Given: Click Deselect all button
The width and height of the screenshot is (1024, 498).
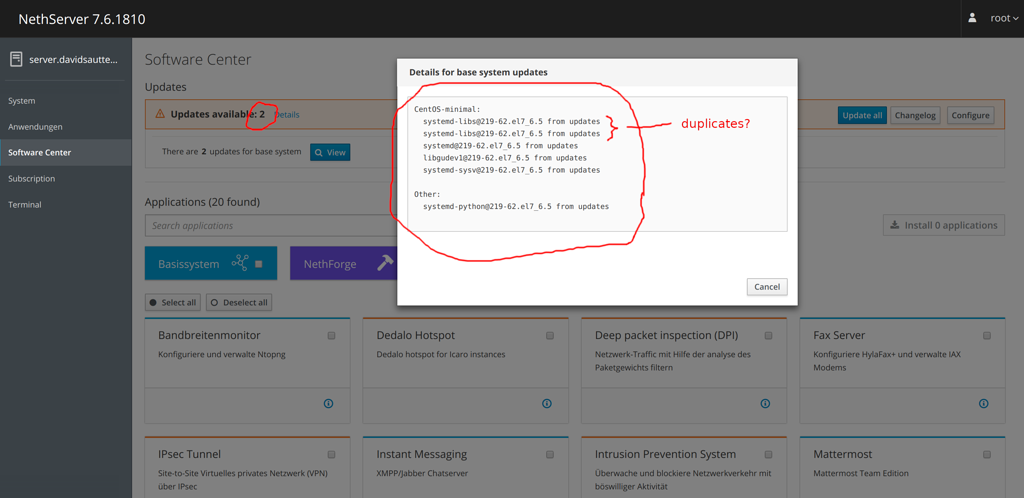Looking at the screenshot, I should (x=239, y=303).
